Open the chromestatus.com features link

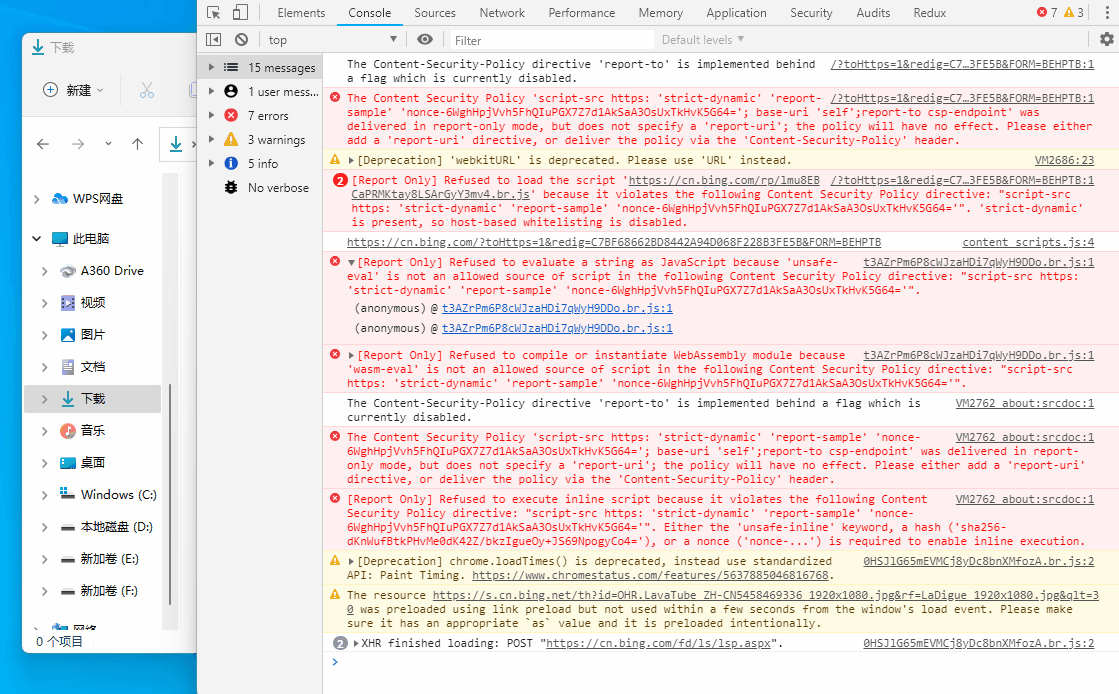tap(650, 575)
